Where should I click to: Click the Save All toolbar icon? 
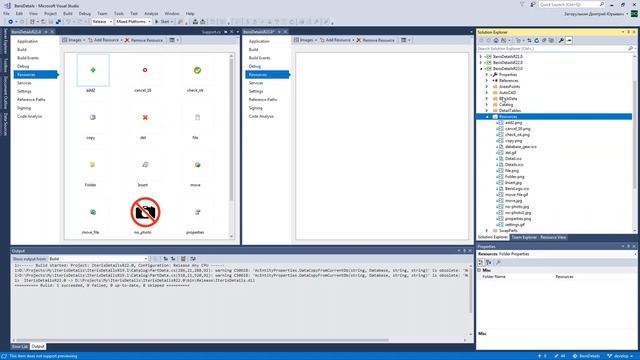58,22
